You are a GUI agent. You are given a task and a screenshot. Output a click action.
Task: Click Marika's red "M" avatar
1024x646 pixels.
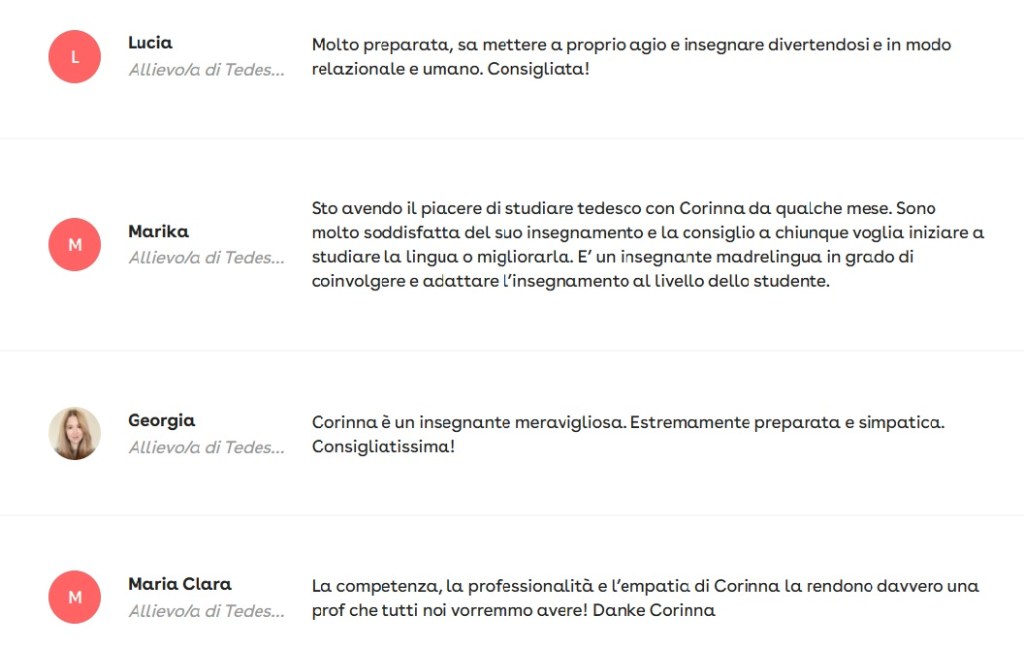click(x=75, y=245)
